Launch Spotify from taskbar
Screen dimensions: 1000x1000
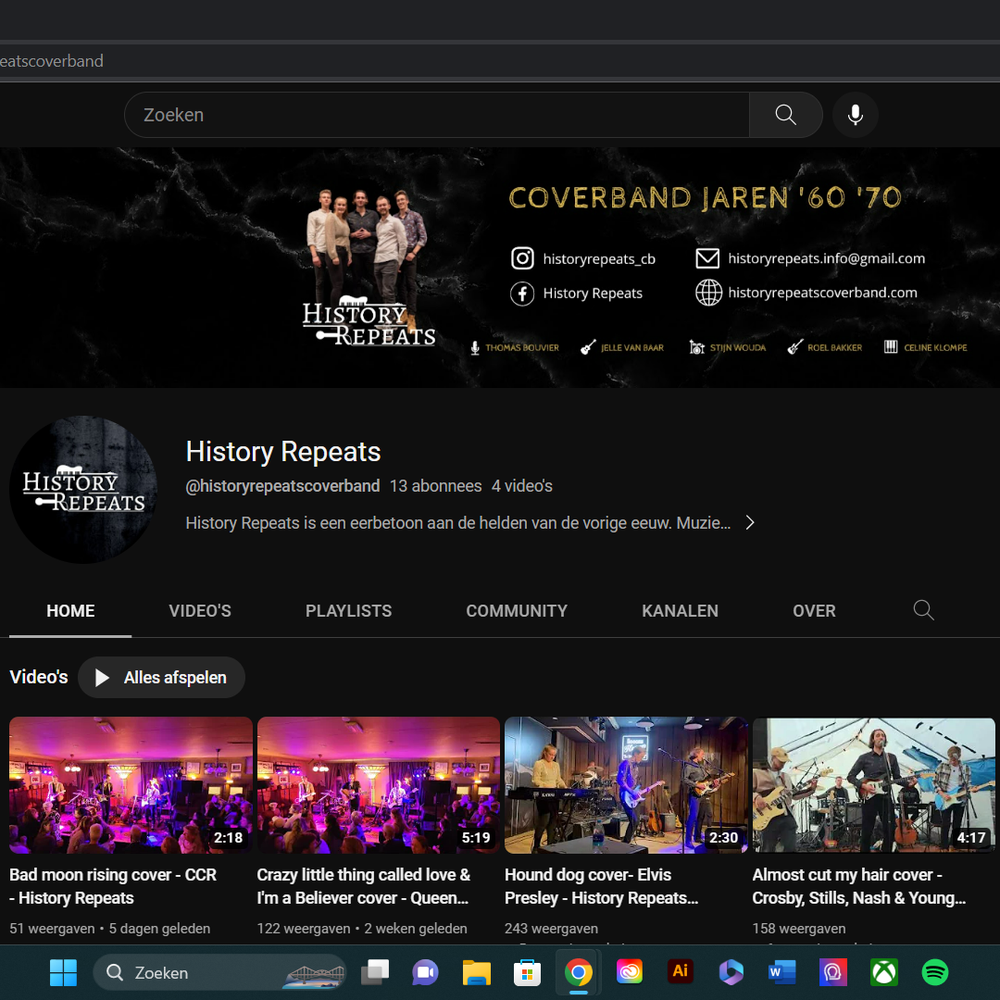[x=935, y=973]
